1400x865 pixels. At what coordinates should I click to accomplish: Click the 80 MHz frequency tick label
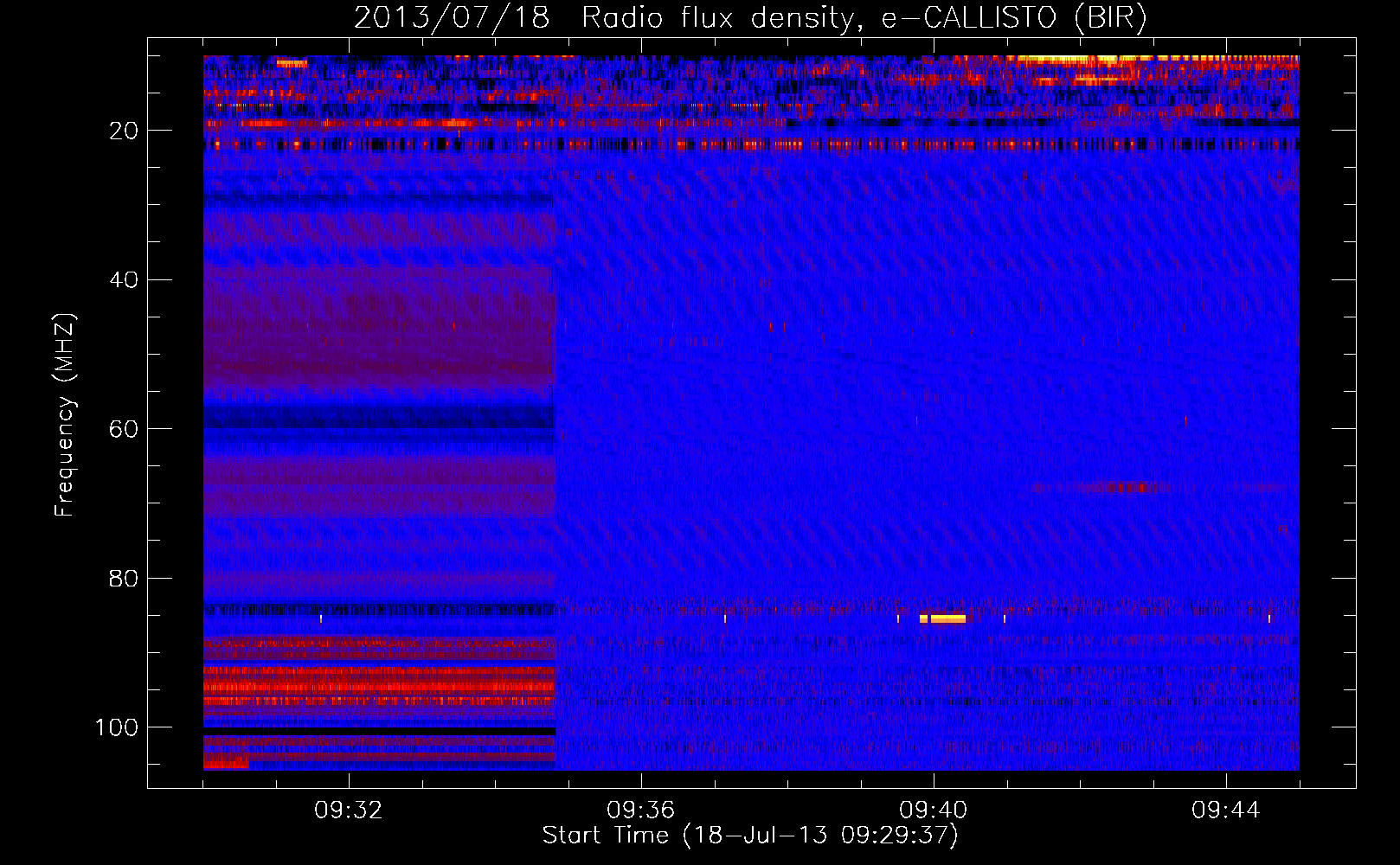[124, 578]
